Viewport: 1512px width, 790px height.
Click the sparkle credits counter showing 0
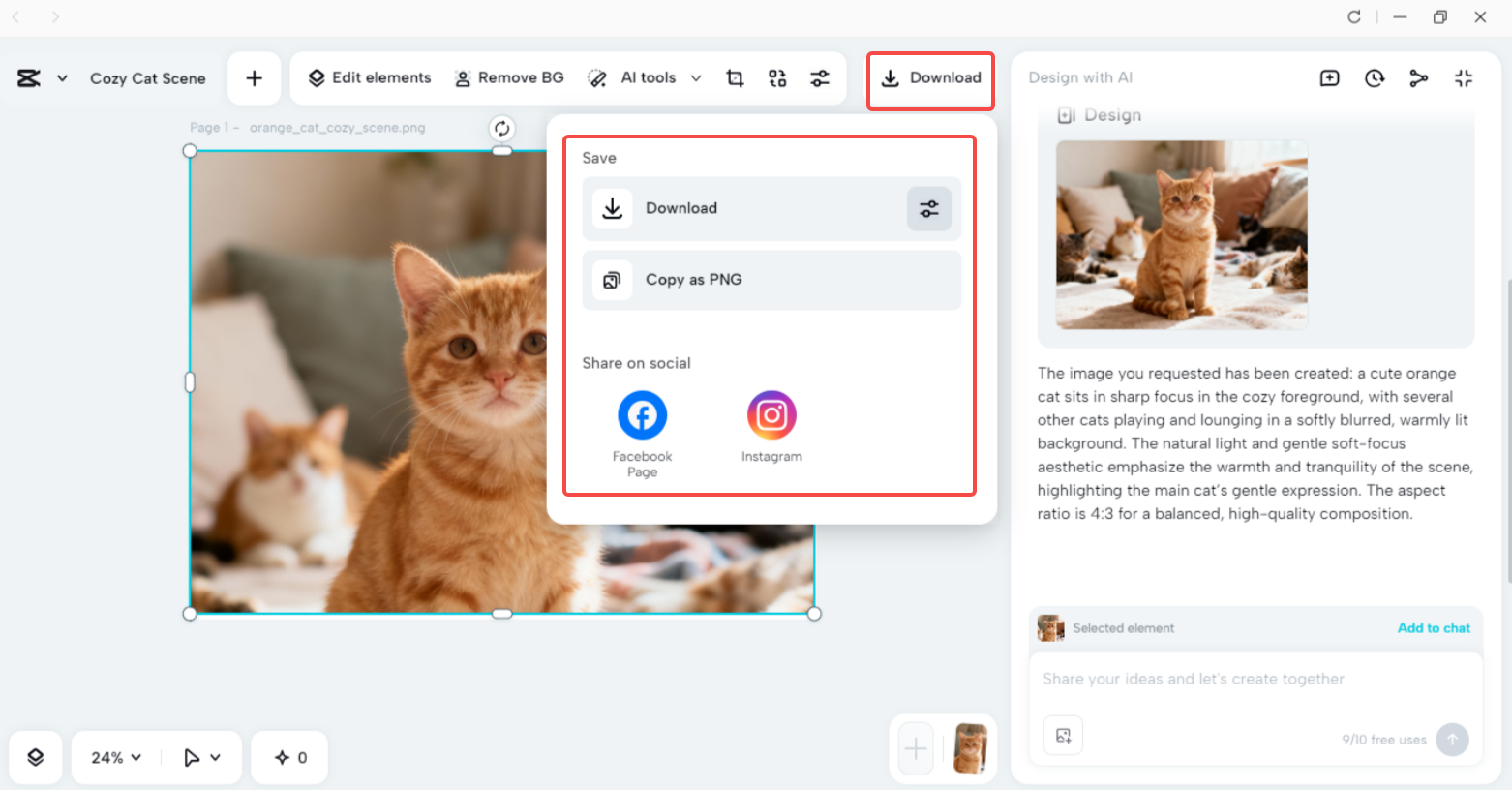point(290,757)
